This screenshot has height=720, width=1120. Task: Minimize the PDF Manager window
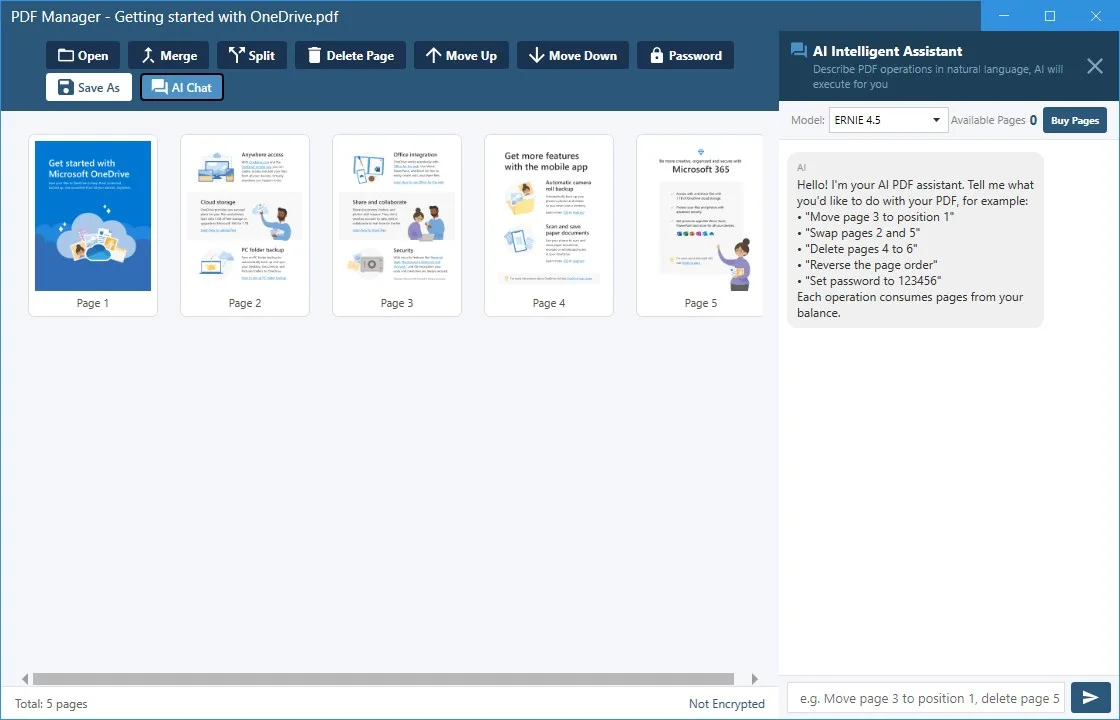pyautogui.click(x=1004, y=16)
